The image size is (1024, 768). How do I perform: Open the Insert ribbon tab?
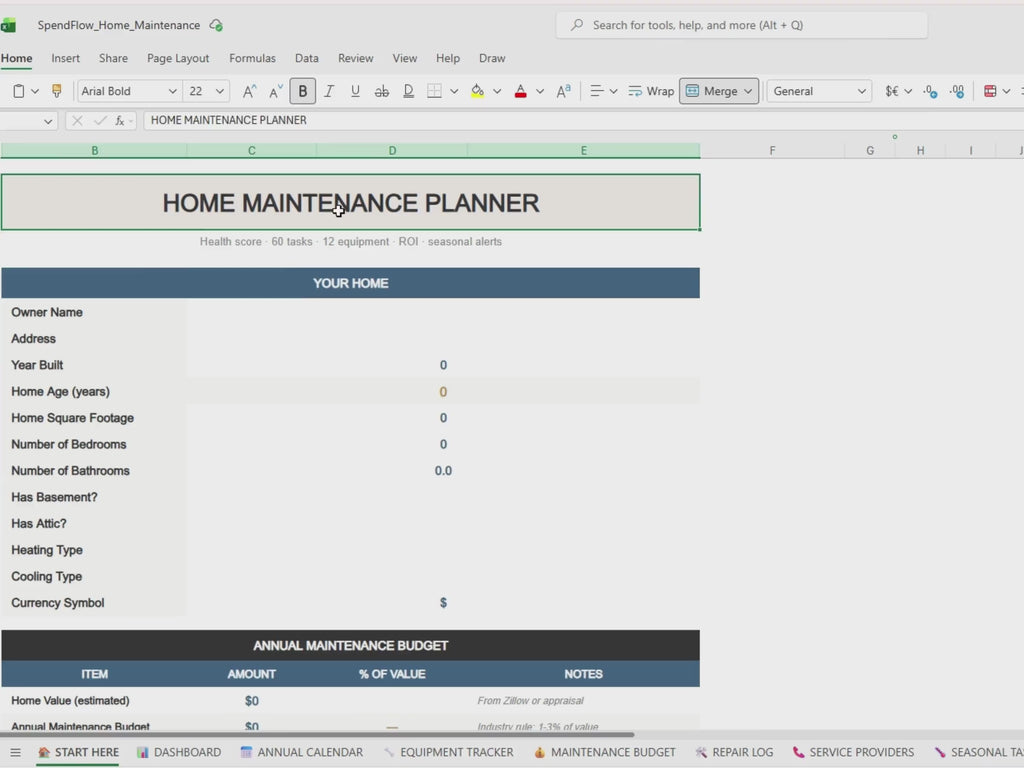click(65, 58)
